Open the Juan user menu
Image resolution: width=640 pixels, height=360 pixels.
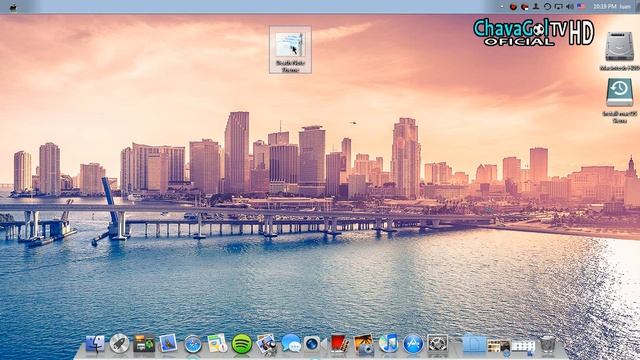(x=625, y=7)
